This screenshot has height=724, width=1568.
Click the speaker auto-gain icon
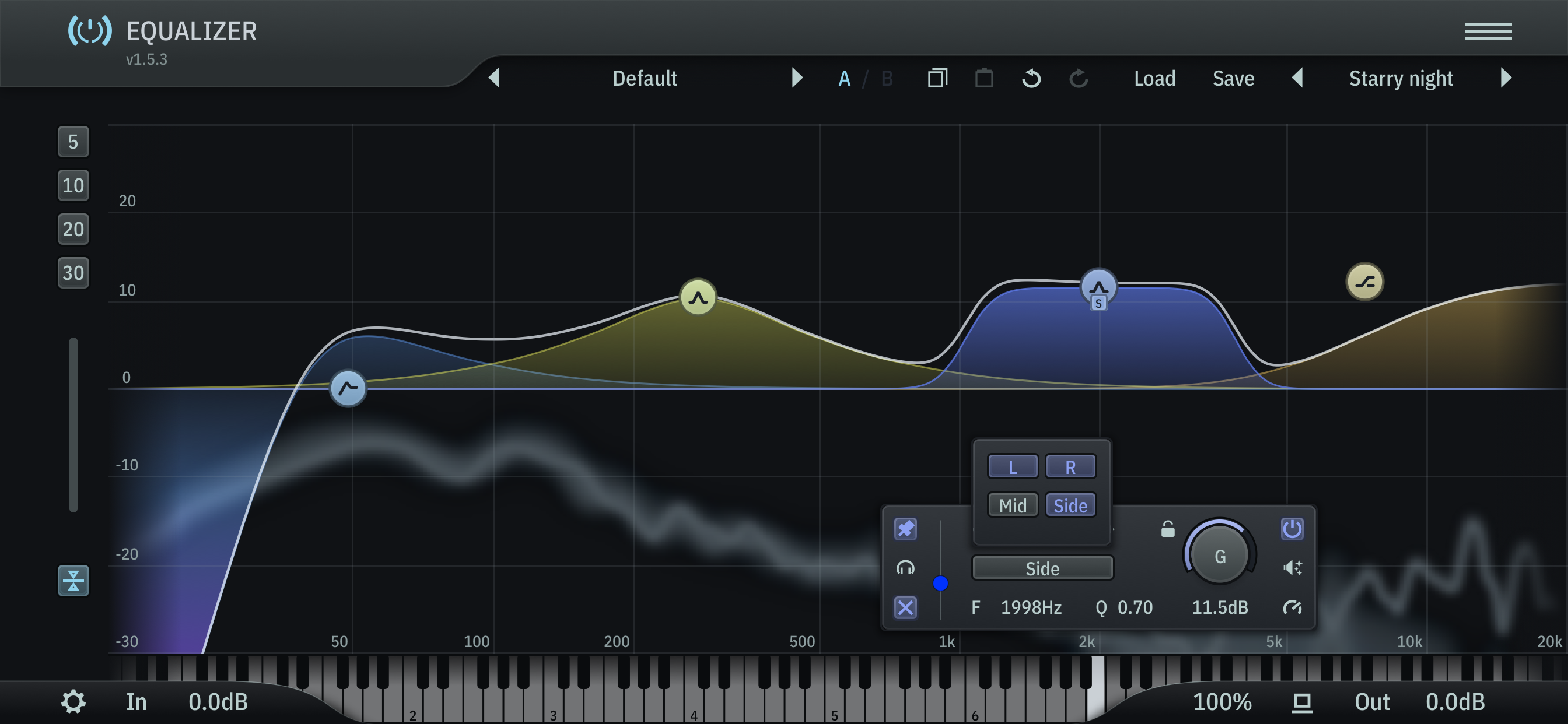[x=1291, y=568]
